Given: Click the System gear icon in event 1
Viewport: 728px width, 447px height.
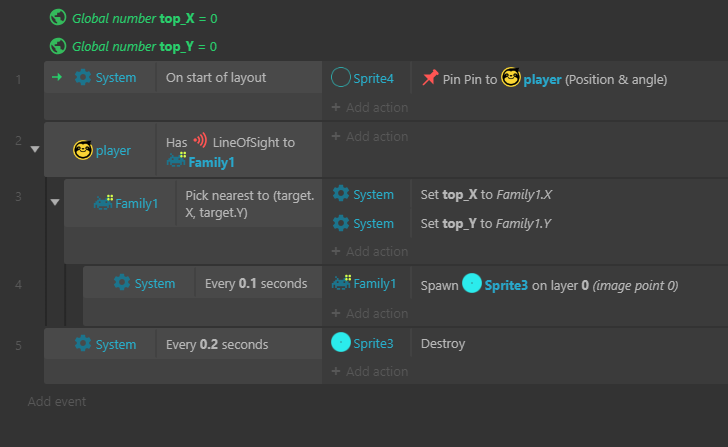Looking at the screenshot, I should click(x=83, y=77).
